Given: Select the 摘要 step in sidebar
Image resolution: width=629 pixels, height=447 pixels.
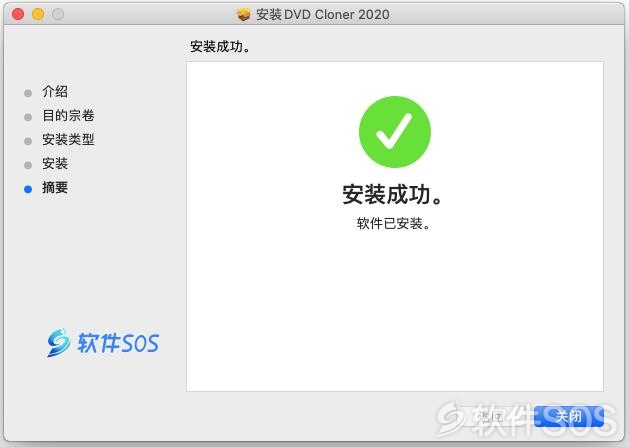Looking at the screenshot, I should tap(55, 187).
